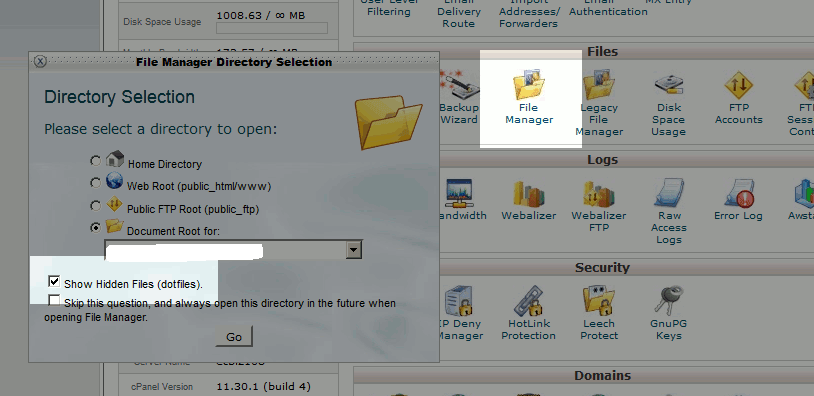The image size is (814, 396).
Task: Open the Webalizer FTP icon
Action: 599,194
